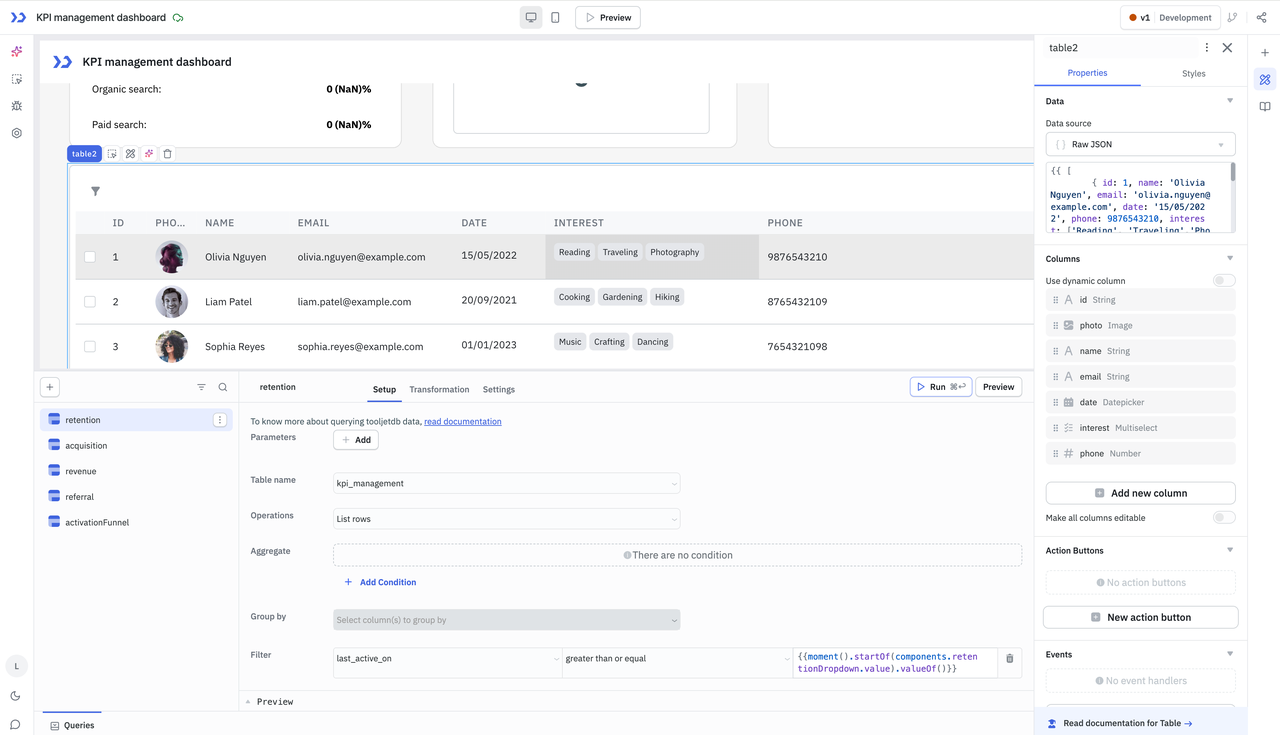Open the table filter funnel icon
This screenshot has height=735, width=1280.
[95, 191]
